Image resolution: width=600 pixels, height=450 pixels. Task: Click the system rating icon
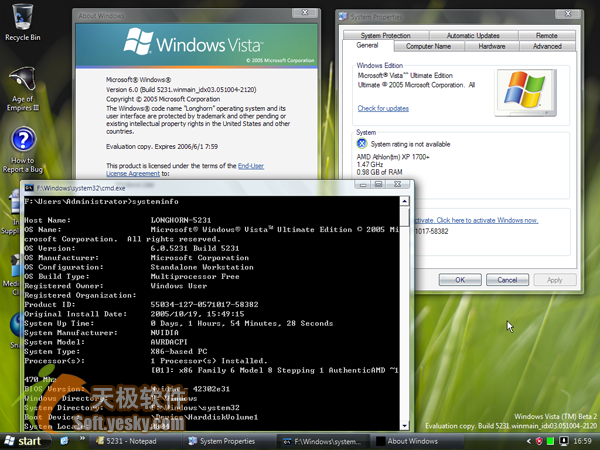coord(362,143)
